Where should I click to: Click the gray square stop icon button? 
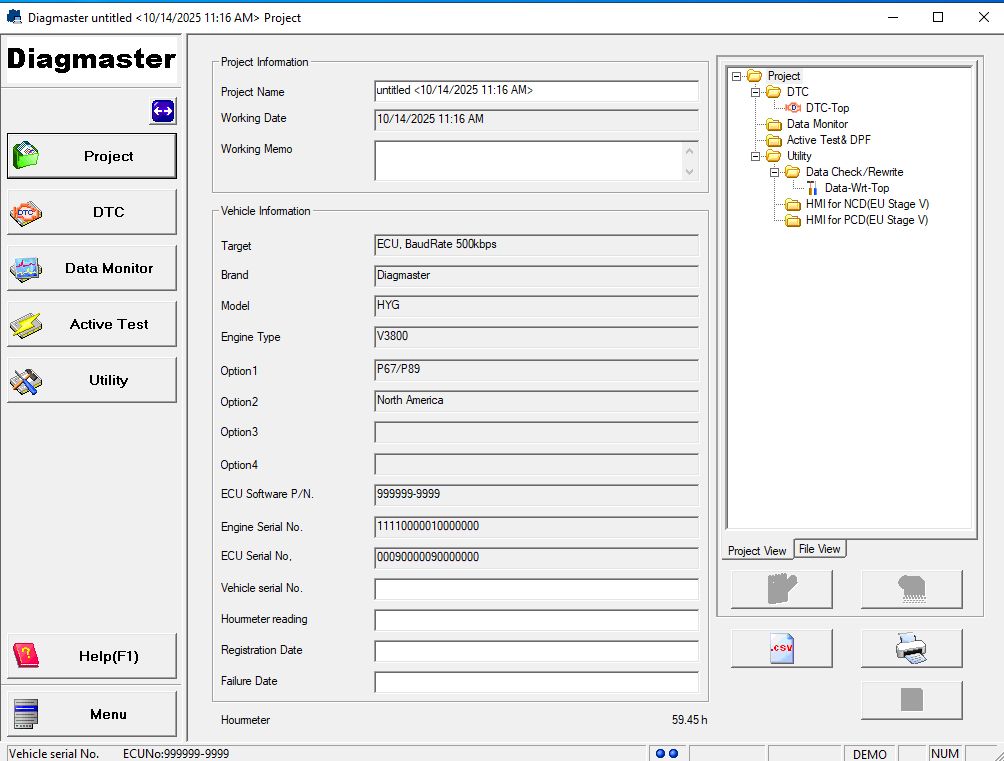pos(911,700)
